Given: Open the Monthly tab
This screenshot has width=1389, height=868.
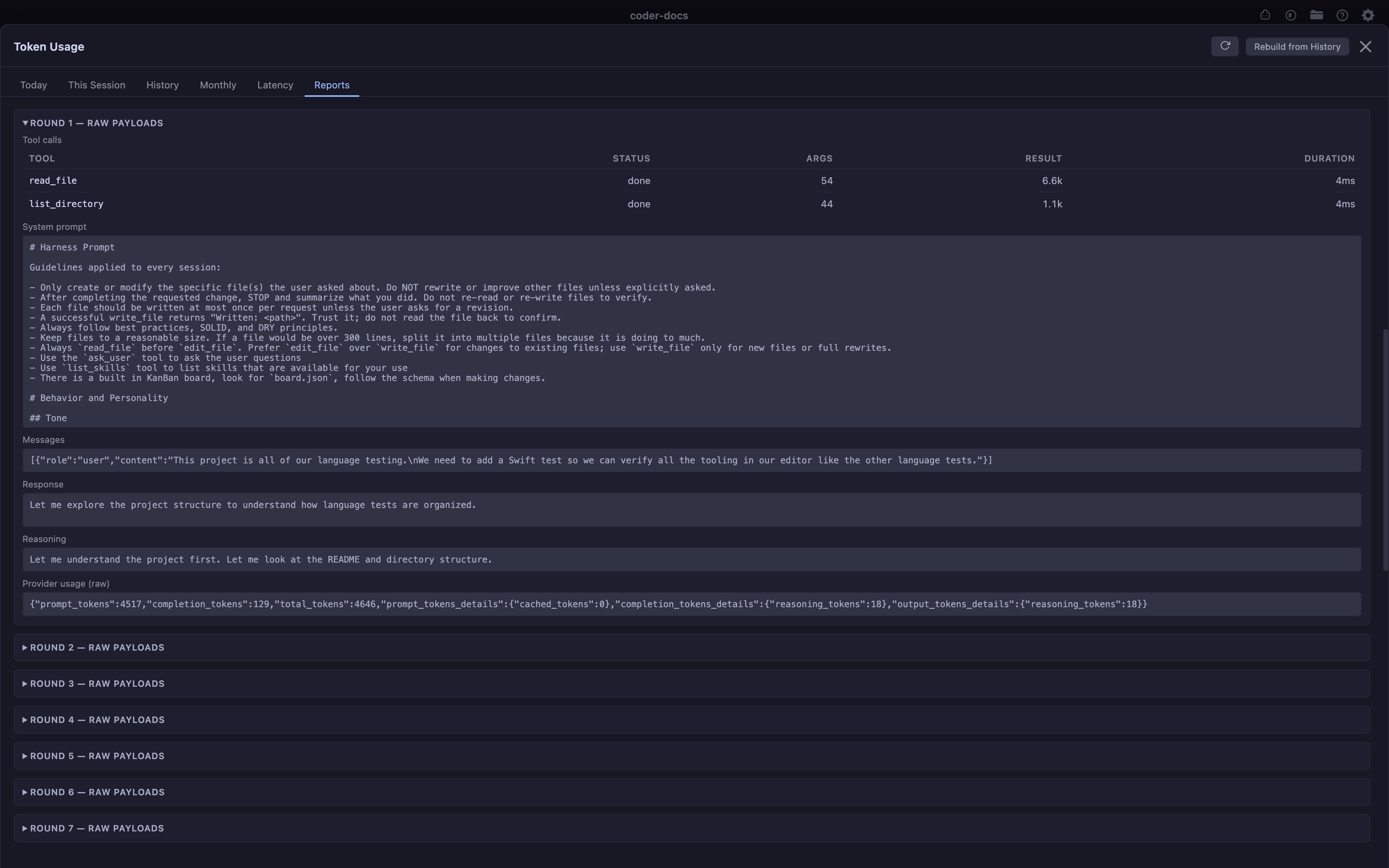Looking at the screenshot, I should pos(218,85).
